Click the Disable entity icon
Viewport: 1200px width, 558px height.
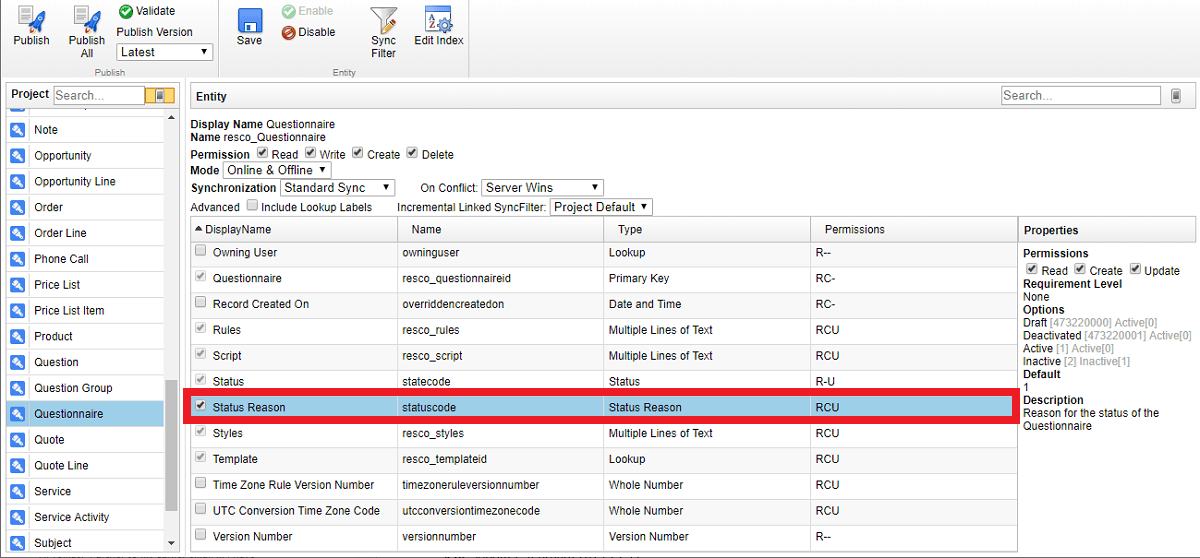pos(289,32)
